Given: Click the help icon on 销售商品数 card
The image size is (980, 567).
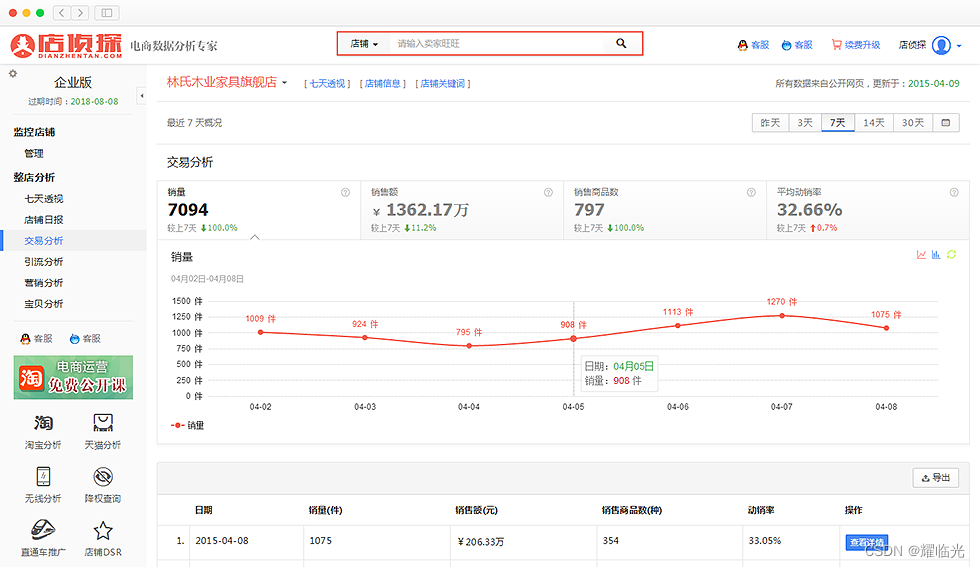Looking at the screenshot, I should click(751, 193).
